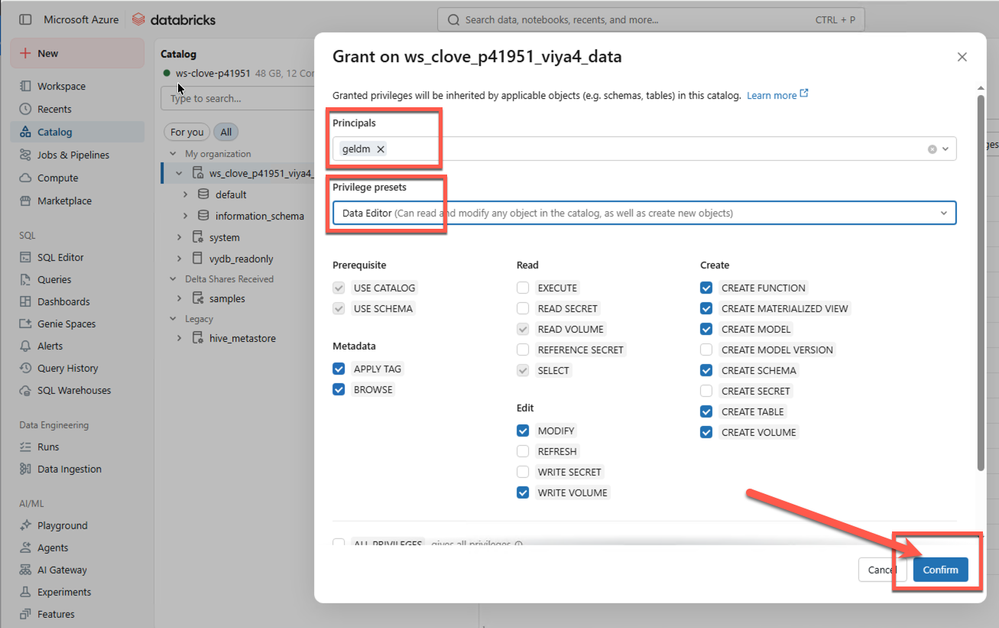Expand the information_schema node
Viewport: 999px width, 628px height.
(x=185, y=216)
